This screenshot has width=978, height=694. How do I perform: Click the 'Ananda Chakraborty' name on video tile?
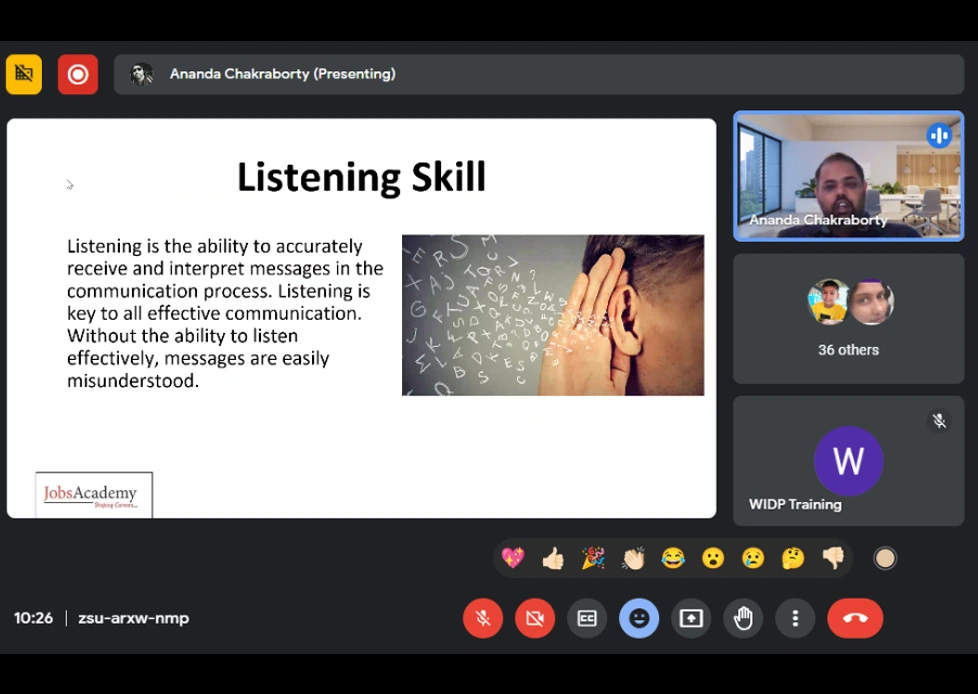pyautogui.click(x=818, y=219)
